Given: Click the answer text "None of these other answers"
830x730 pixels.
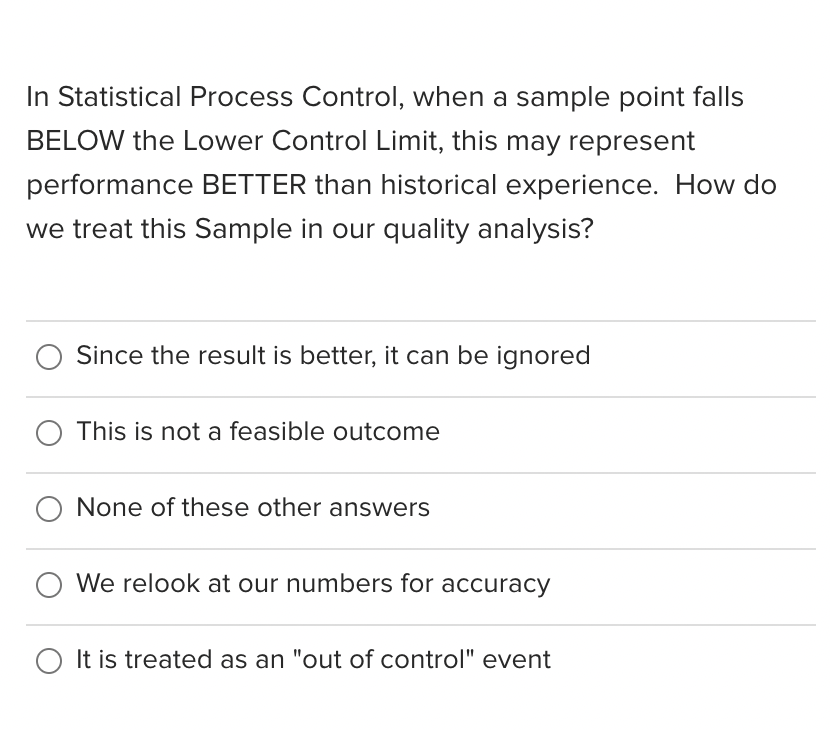Looking at the screenshot, I should tap(252, 509).
